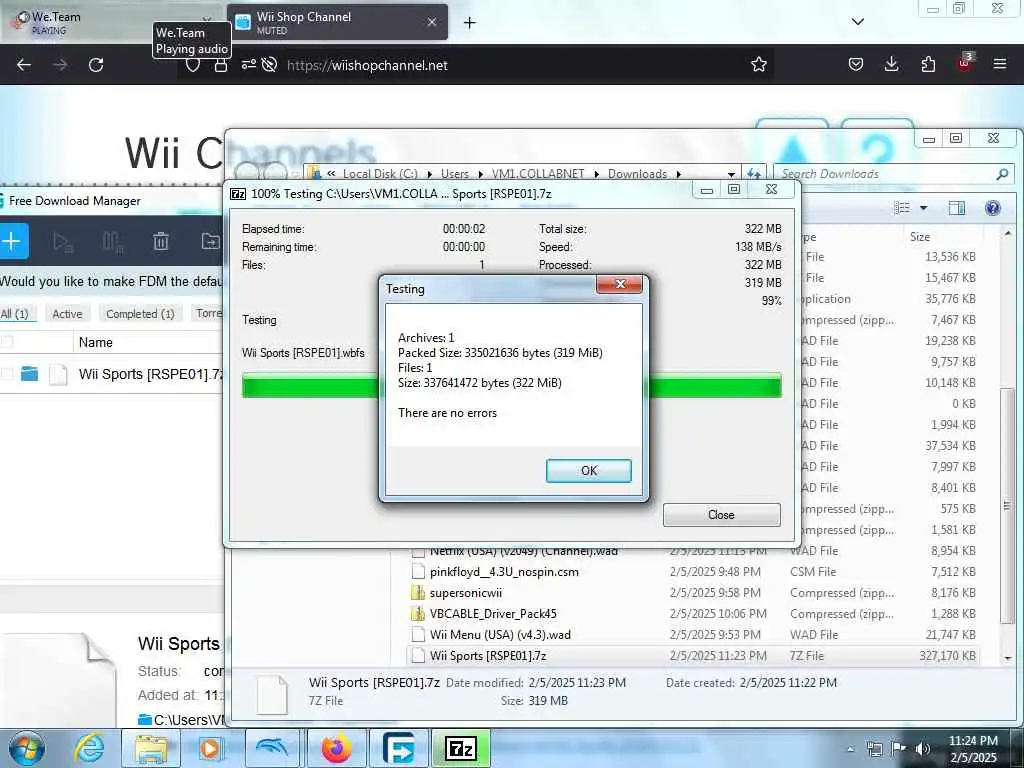Select VBCABLE_Driver_Pack45 file
Image resolution: width=1024 pixels, height=768 pixels.
[x=493, y=613]
